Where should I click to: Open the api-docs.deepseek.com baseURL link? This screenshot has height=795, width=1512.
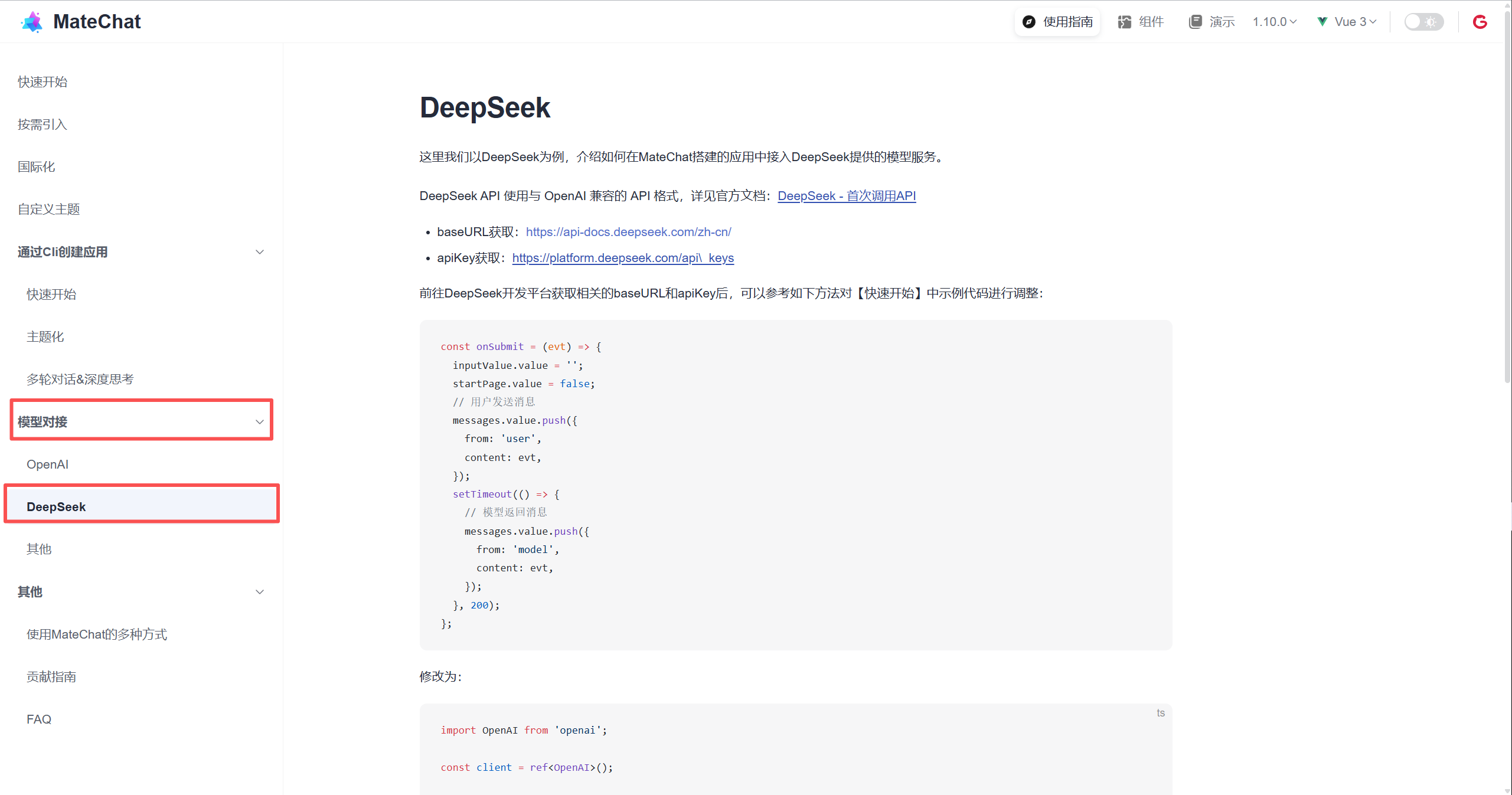pos(628,232)
